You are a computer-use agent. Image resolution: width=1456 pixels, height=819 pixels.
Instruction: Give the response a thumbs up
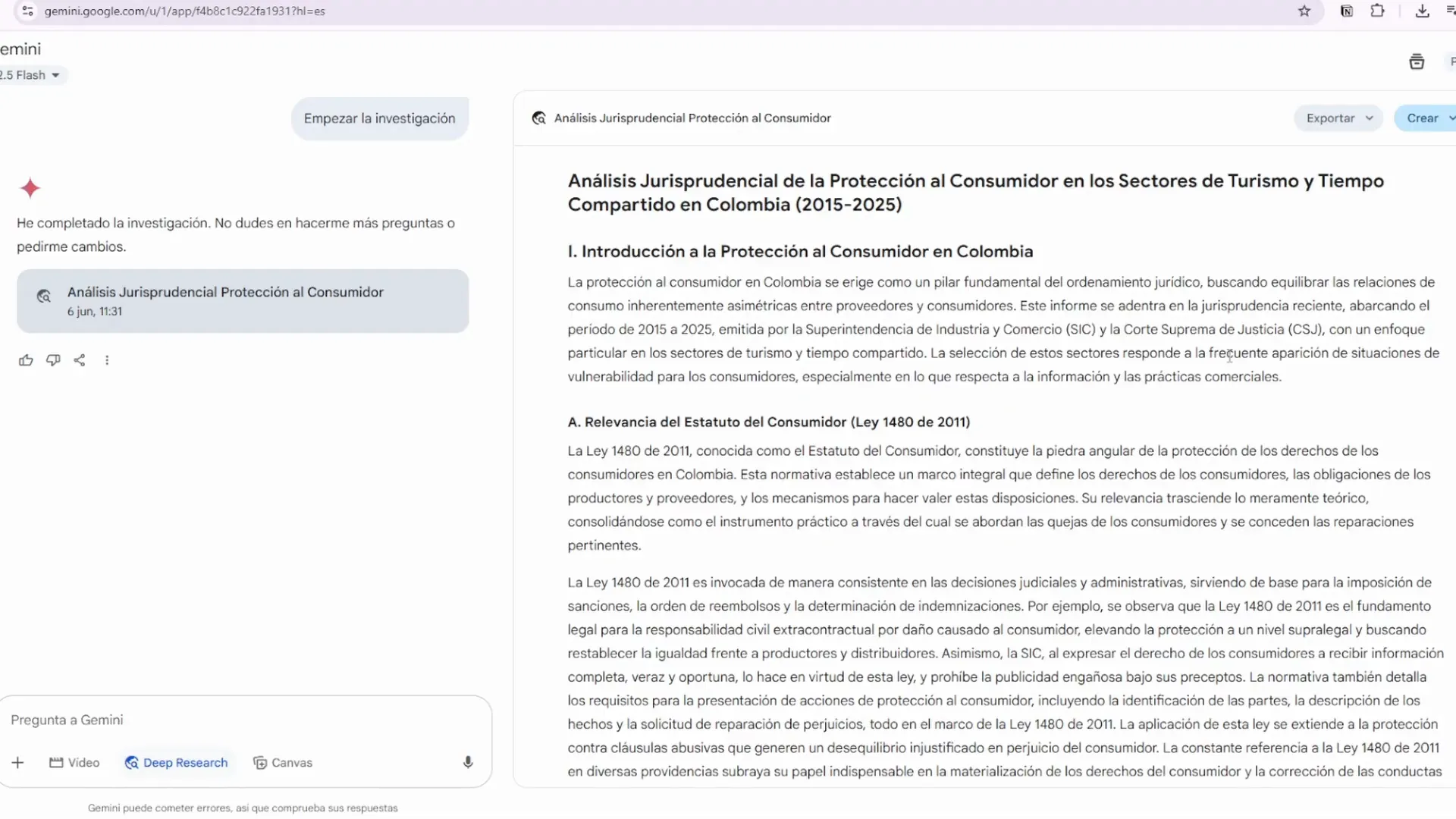26,360
